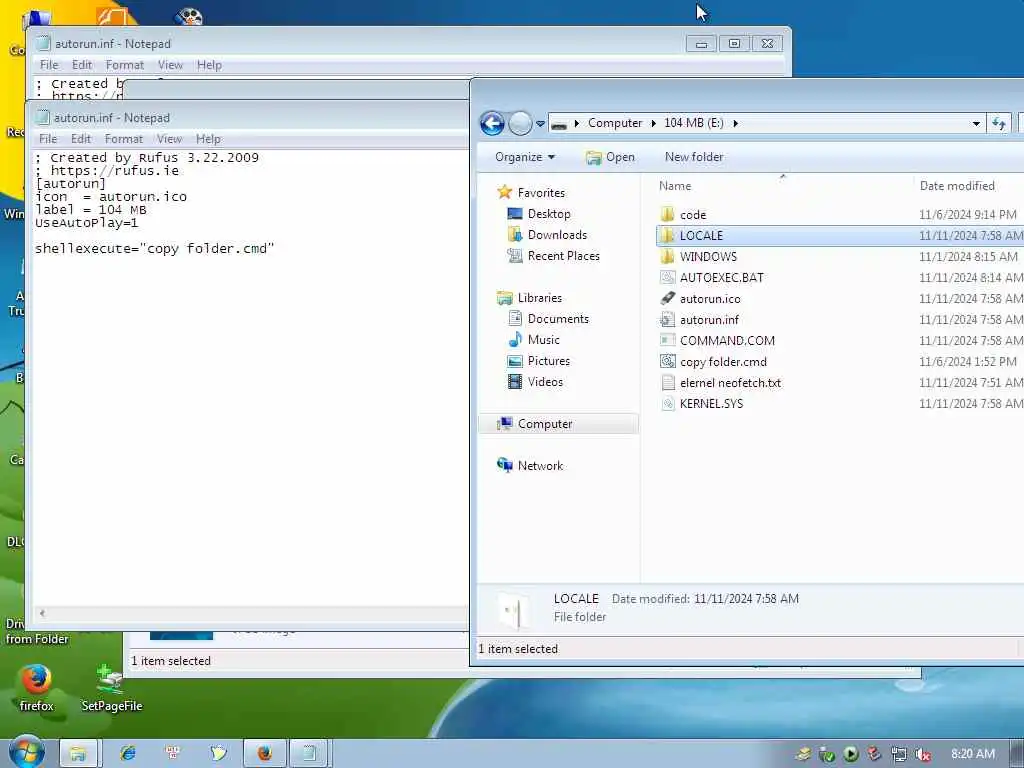Open the Organize dropdown menu
Screen dimensions: 1024x768
click(524, 157)
